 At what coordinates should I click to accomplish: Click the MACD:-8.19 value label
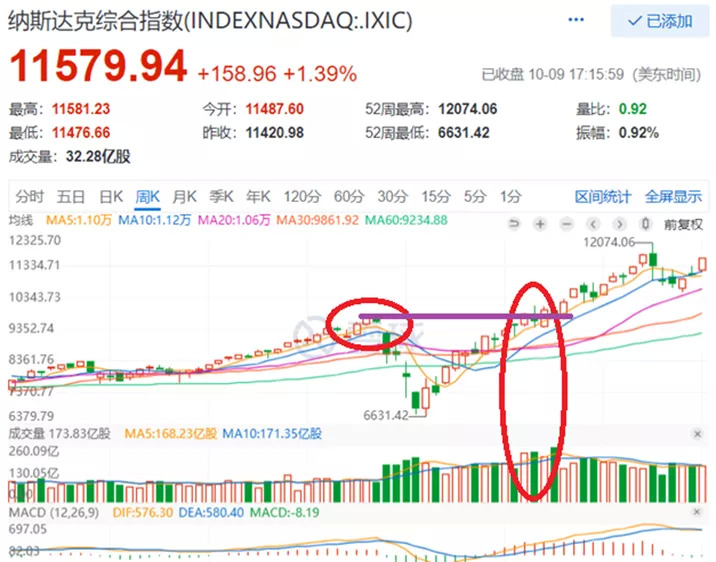284,512
